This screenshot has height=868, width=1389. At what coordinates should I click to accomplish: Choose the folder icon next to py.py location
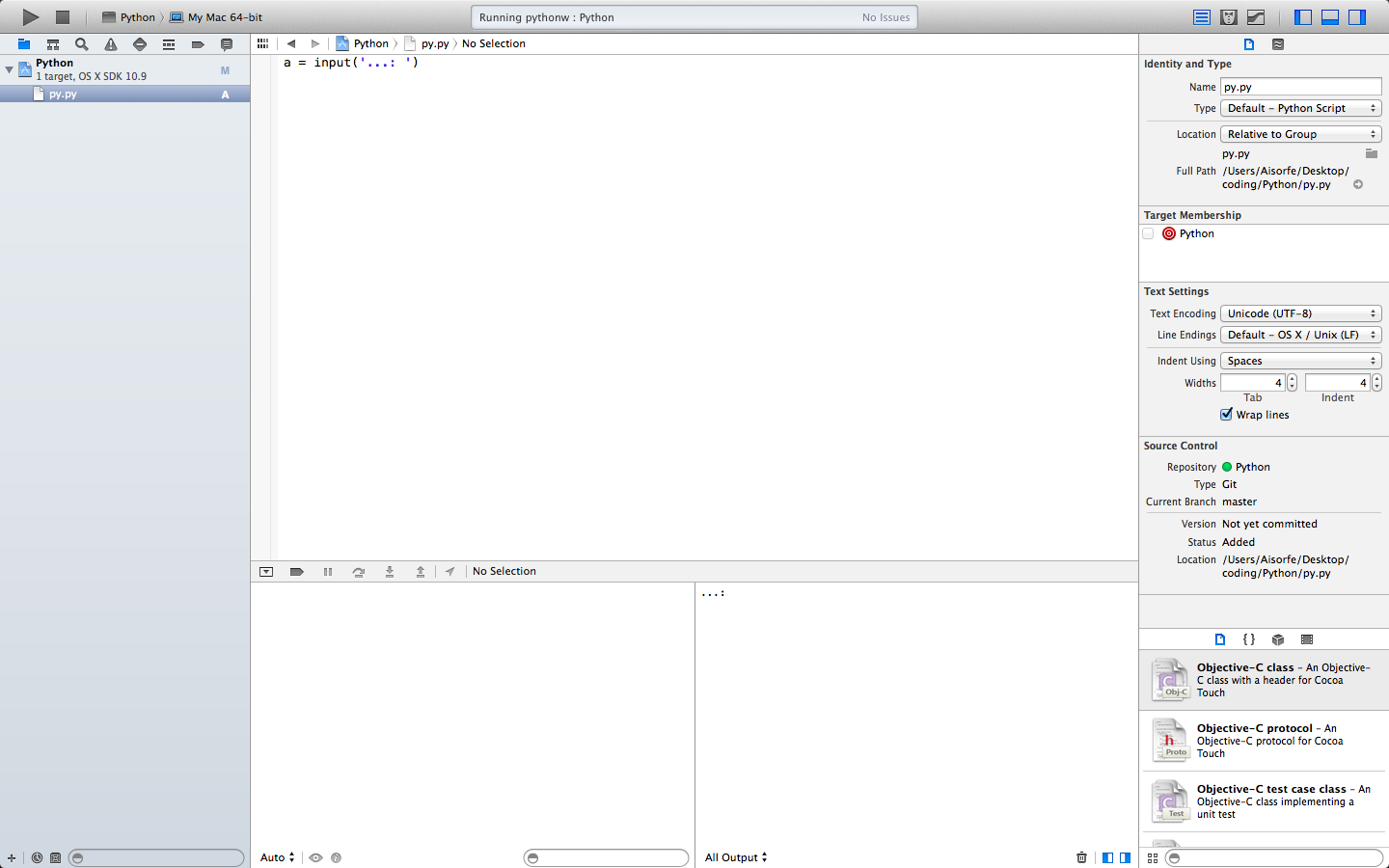1372,153
